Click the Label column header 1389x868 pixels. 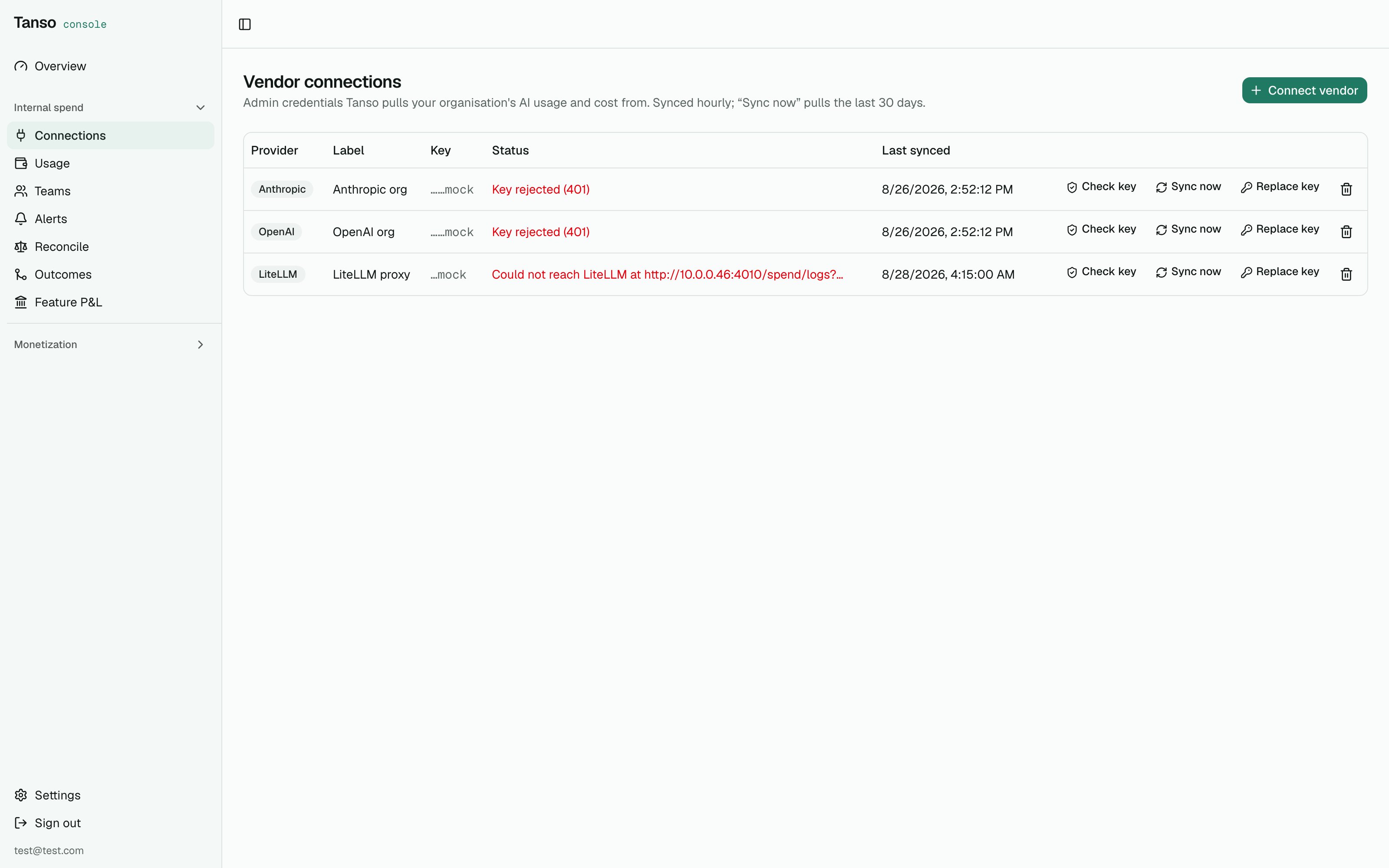click(x=349, y=151)
